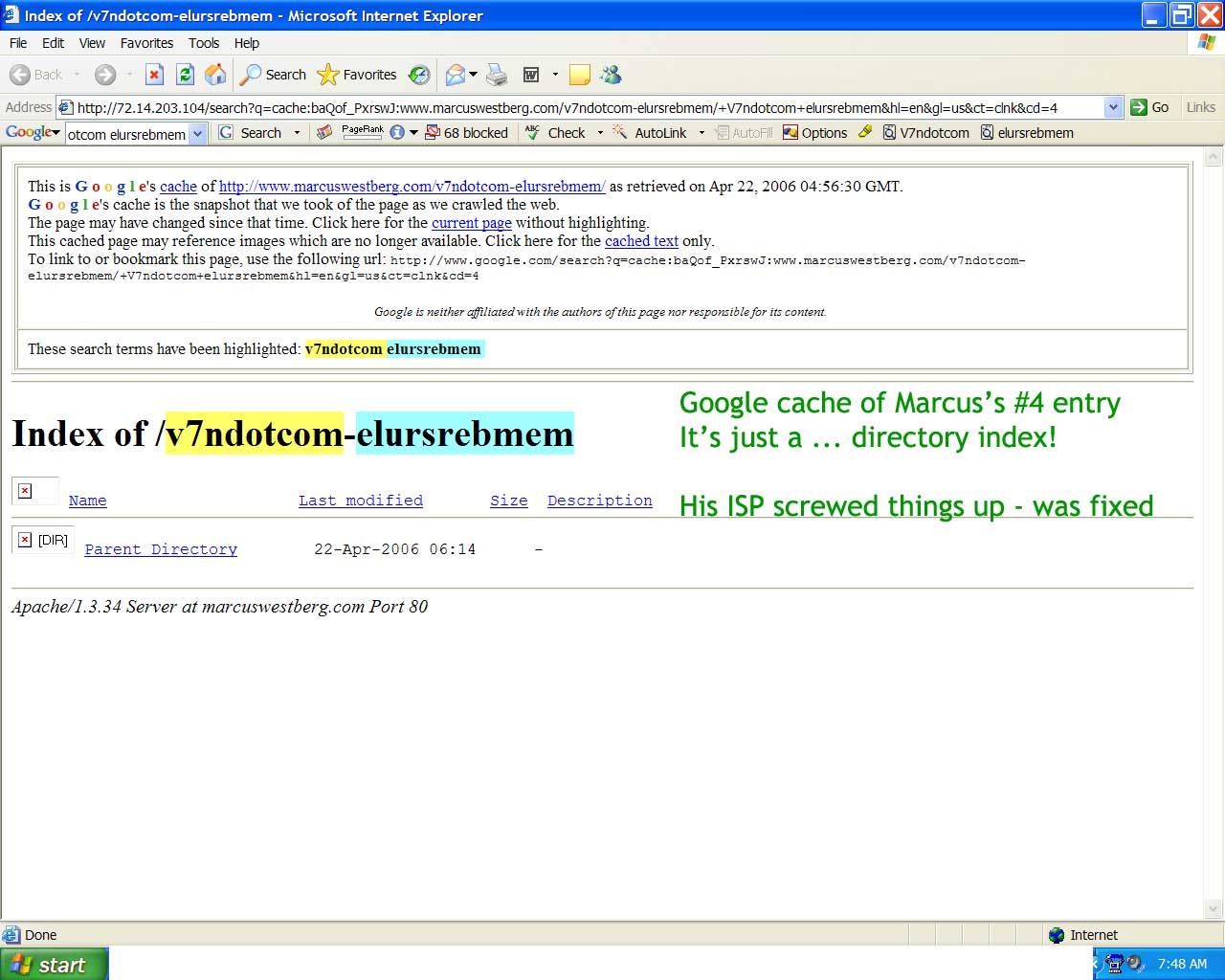The image size is (1225, 980).
Task: Click the Go button
Action: 1150,107
